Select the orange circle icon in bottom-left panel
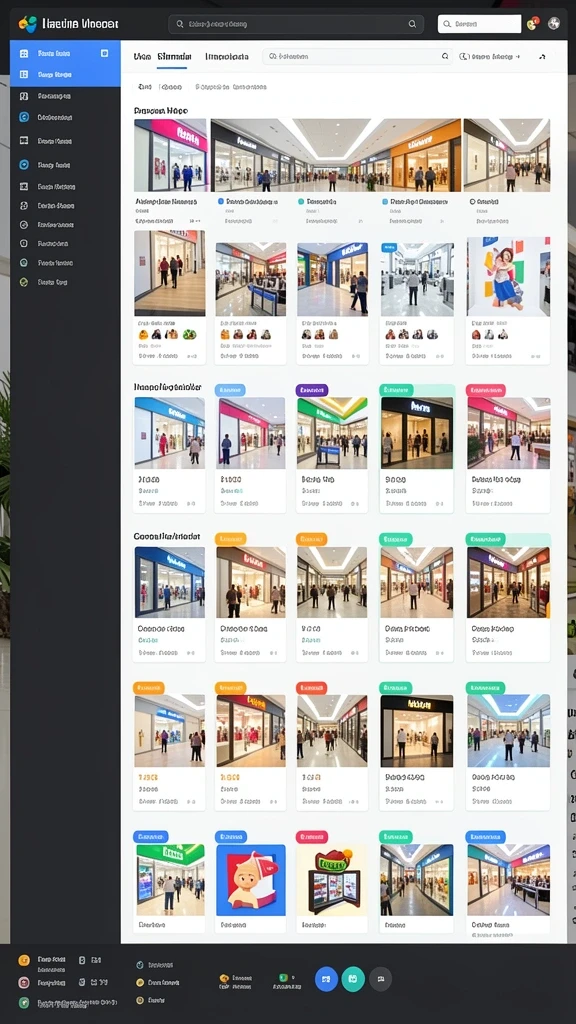The image size is (576, 1024). coord(24,960)
